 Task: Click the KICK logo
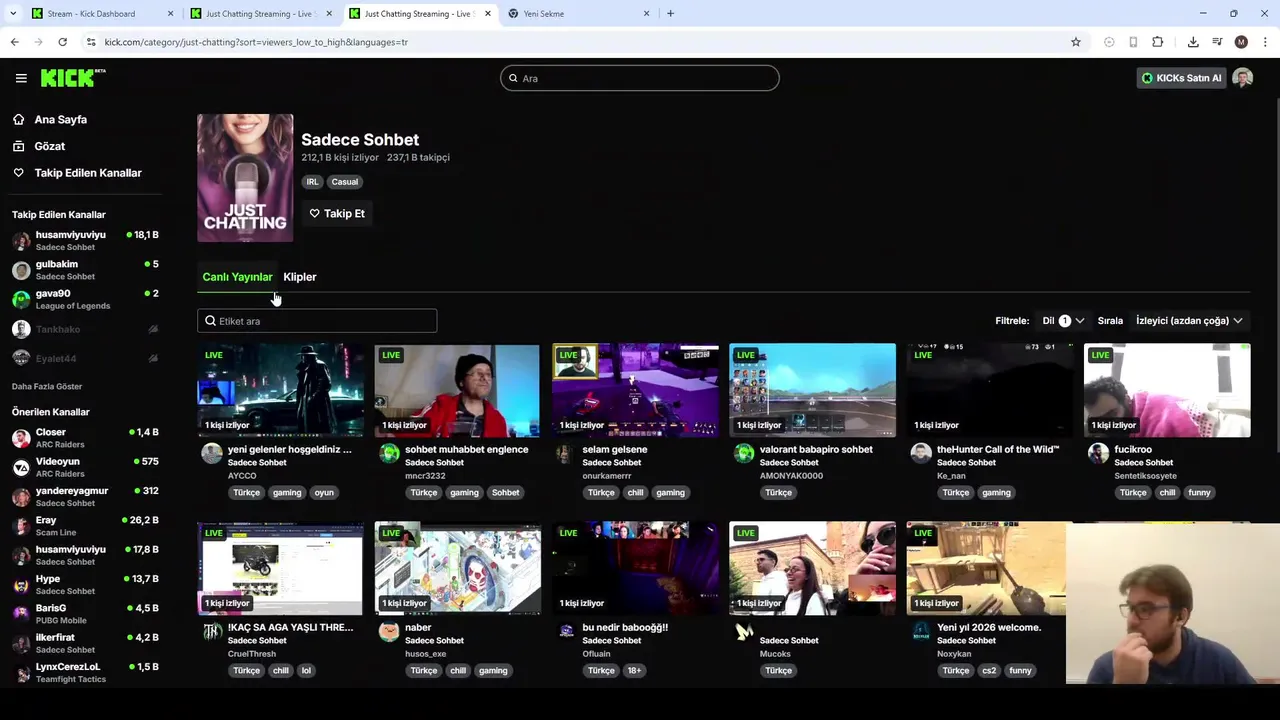coord(72,78)
